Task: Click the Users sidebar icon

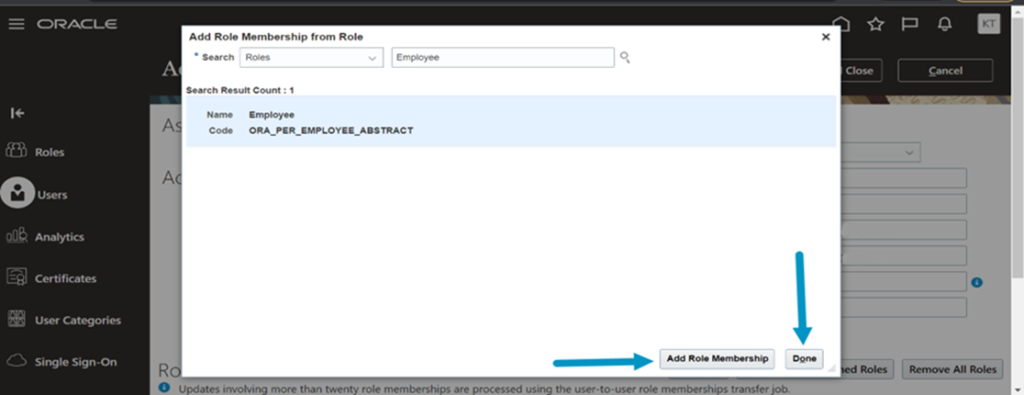Action: (18, 194)
